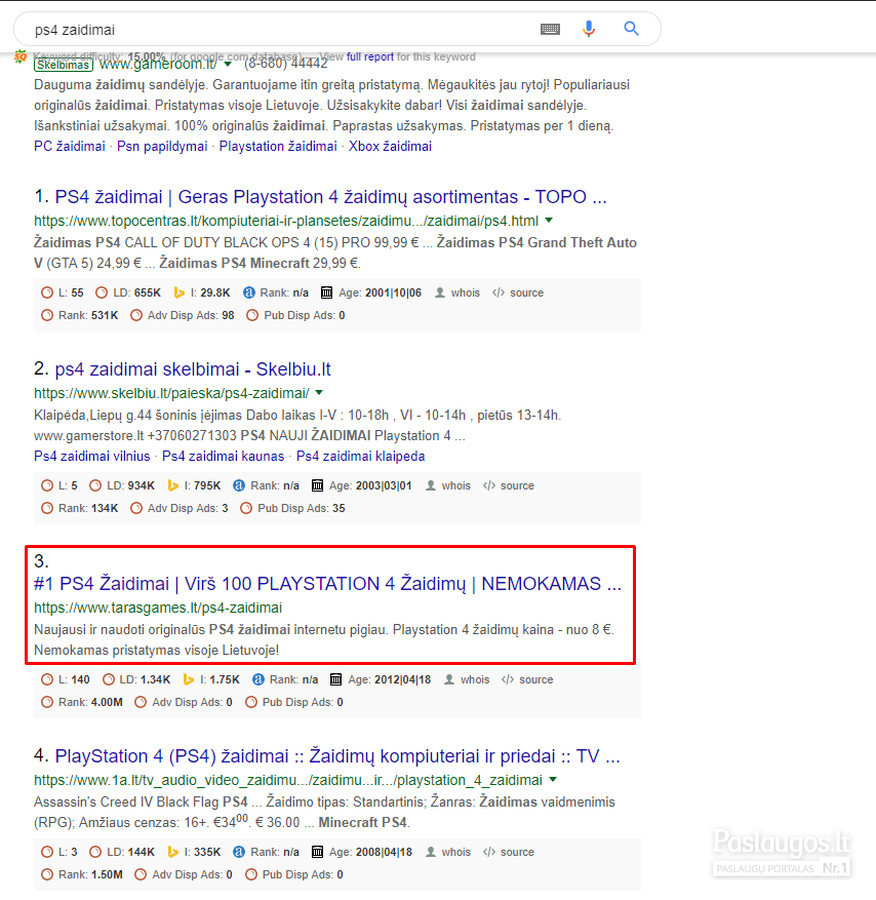The image size is (876, 900).
Task: Click the Alexa rank icon in the Topocentras row
Action: [x=249, y=293]
